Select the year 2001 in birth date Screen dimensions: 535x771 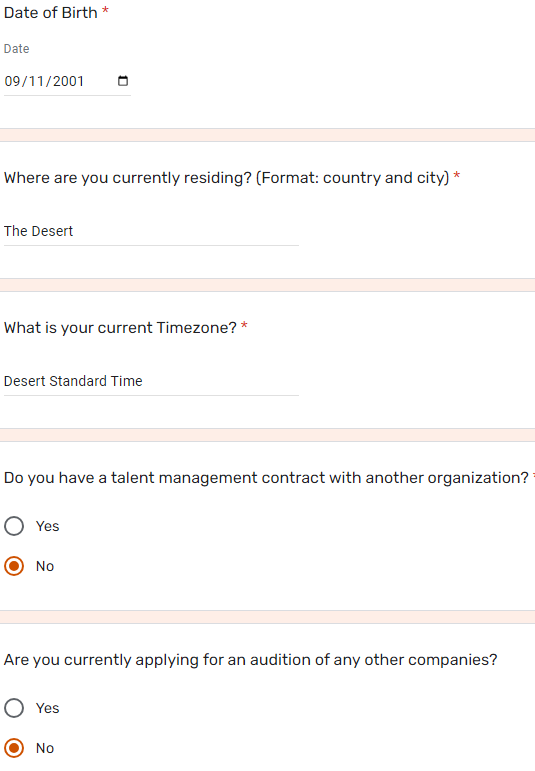[68, 81]
